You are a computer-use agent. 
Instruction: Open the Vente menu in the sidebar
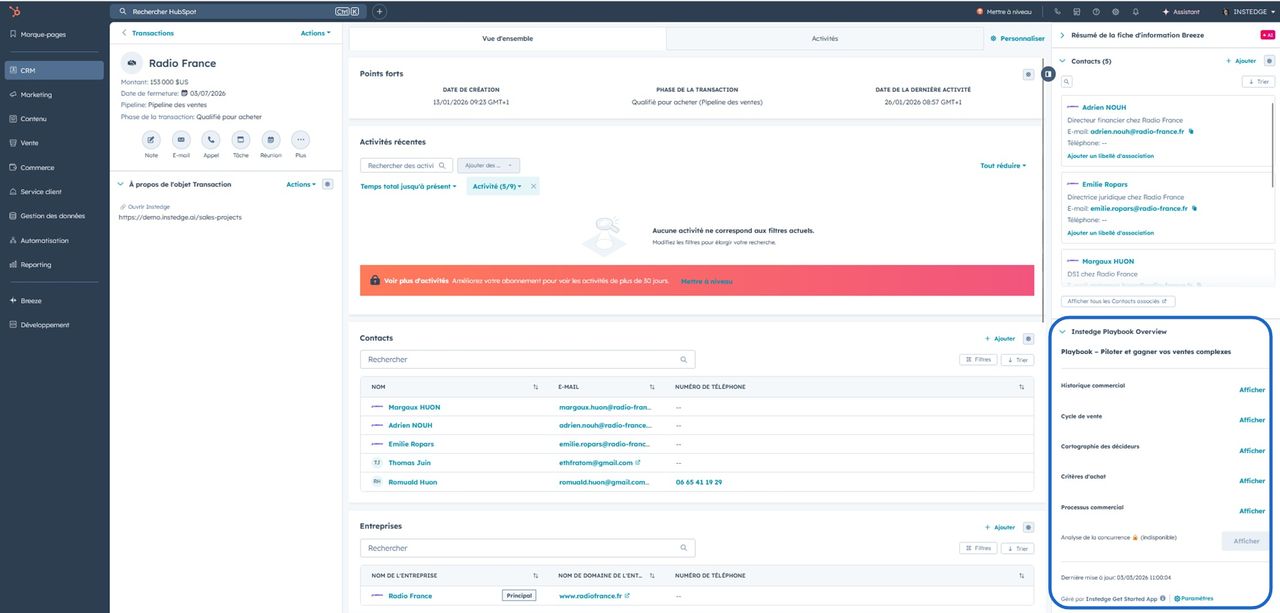click(x=24, y=142)
